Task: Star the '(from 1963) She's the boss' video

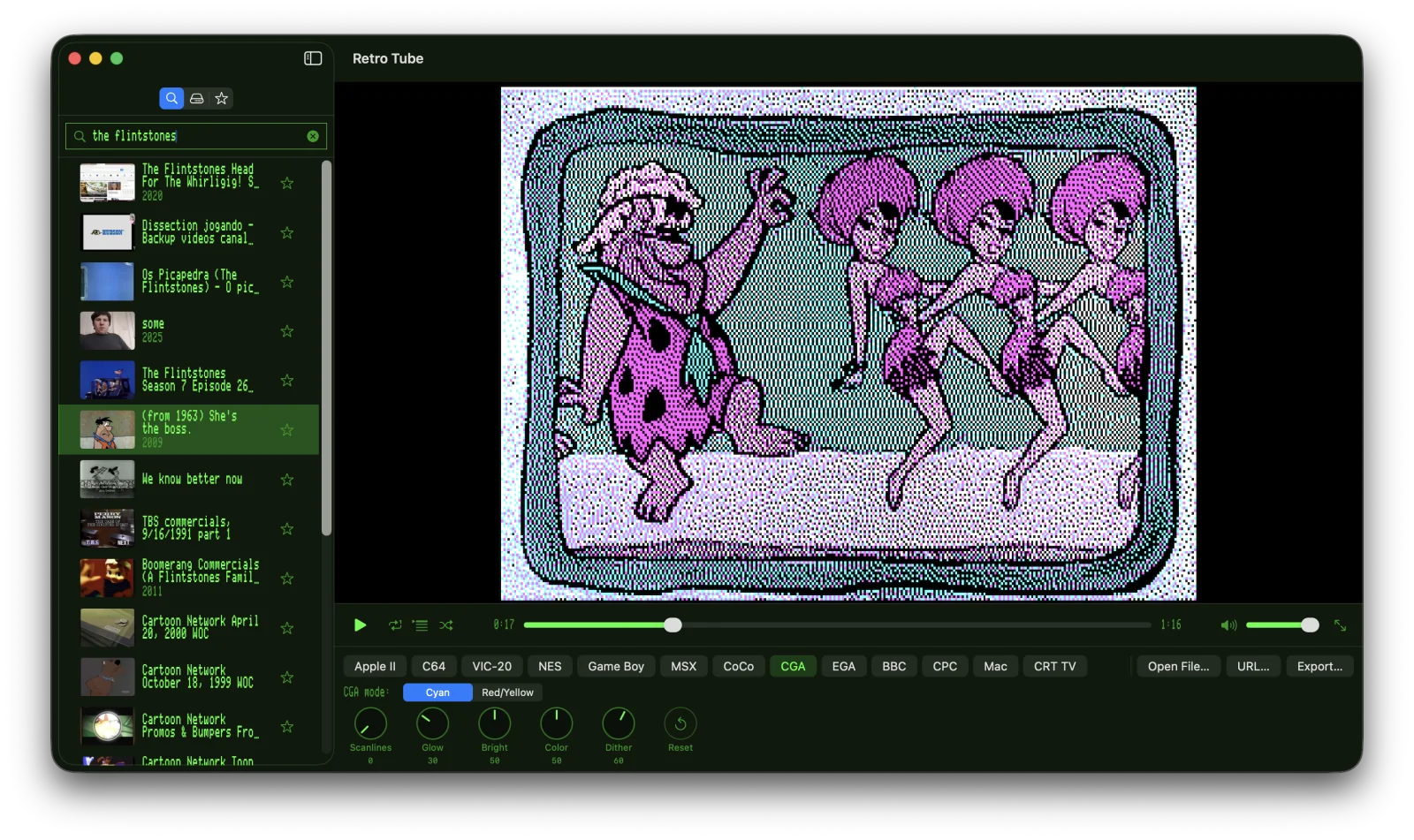Action: coord(287,429)
